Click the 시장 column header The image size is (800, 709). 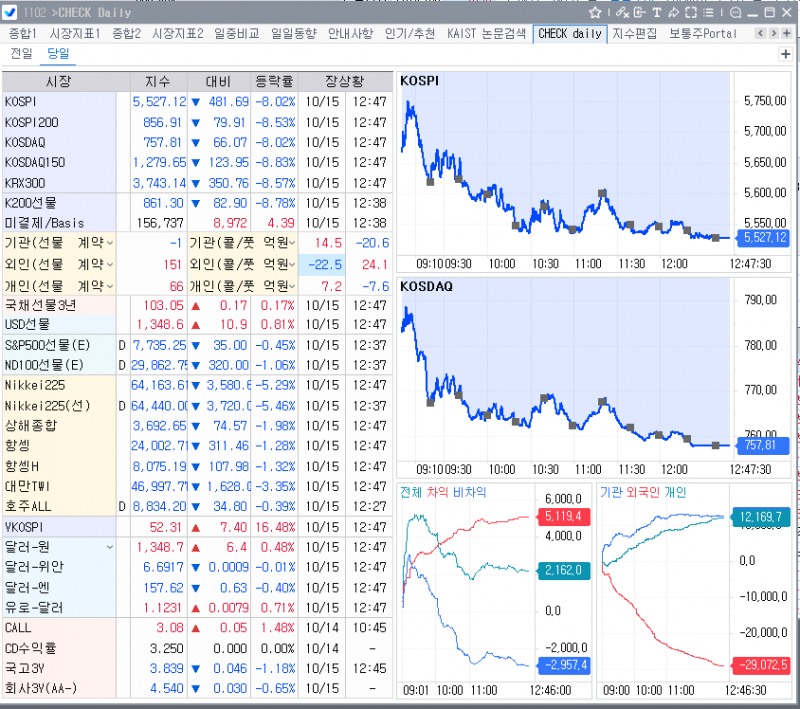(59, 81)
